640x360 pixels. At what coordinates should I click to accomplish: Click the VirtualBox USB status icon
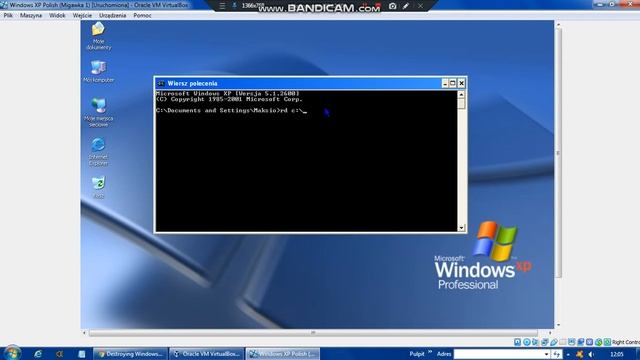(554, 342)
